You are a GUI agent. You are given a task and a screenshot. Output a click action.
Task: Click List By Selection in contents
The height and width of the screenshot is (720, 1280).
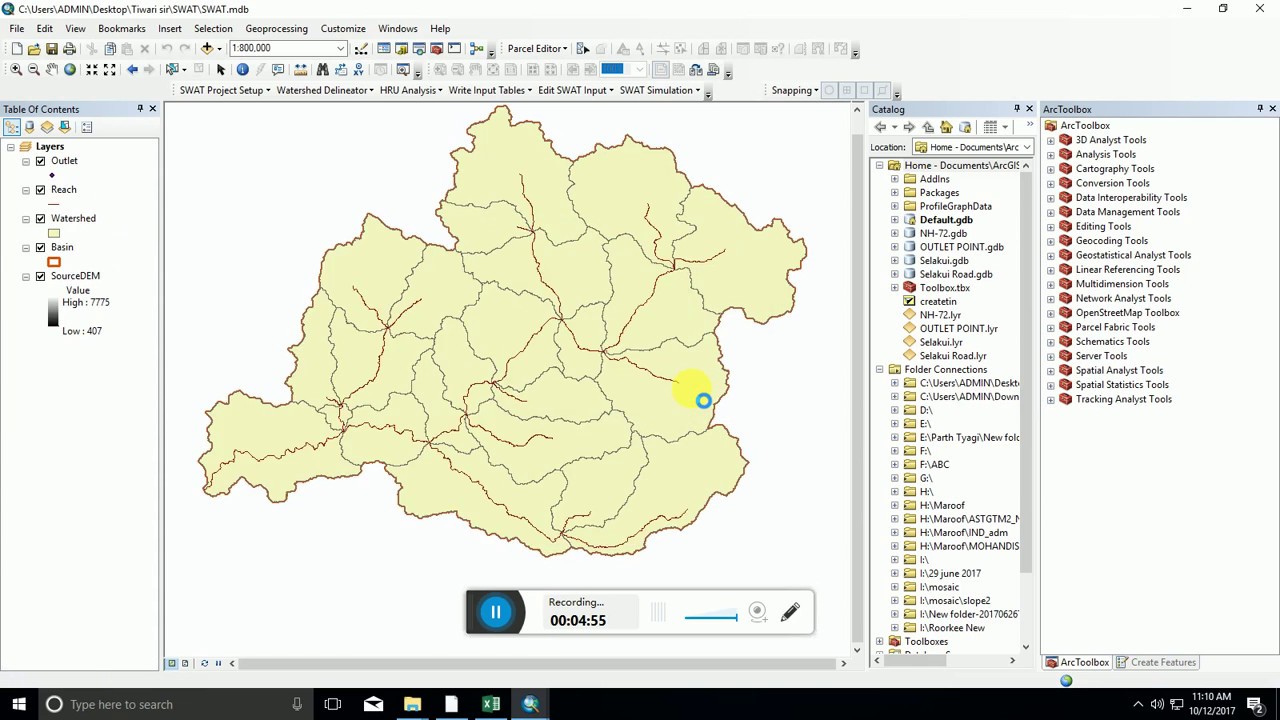coord(65,127)
